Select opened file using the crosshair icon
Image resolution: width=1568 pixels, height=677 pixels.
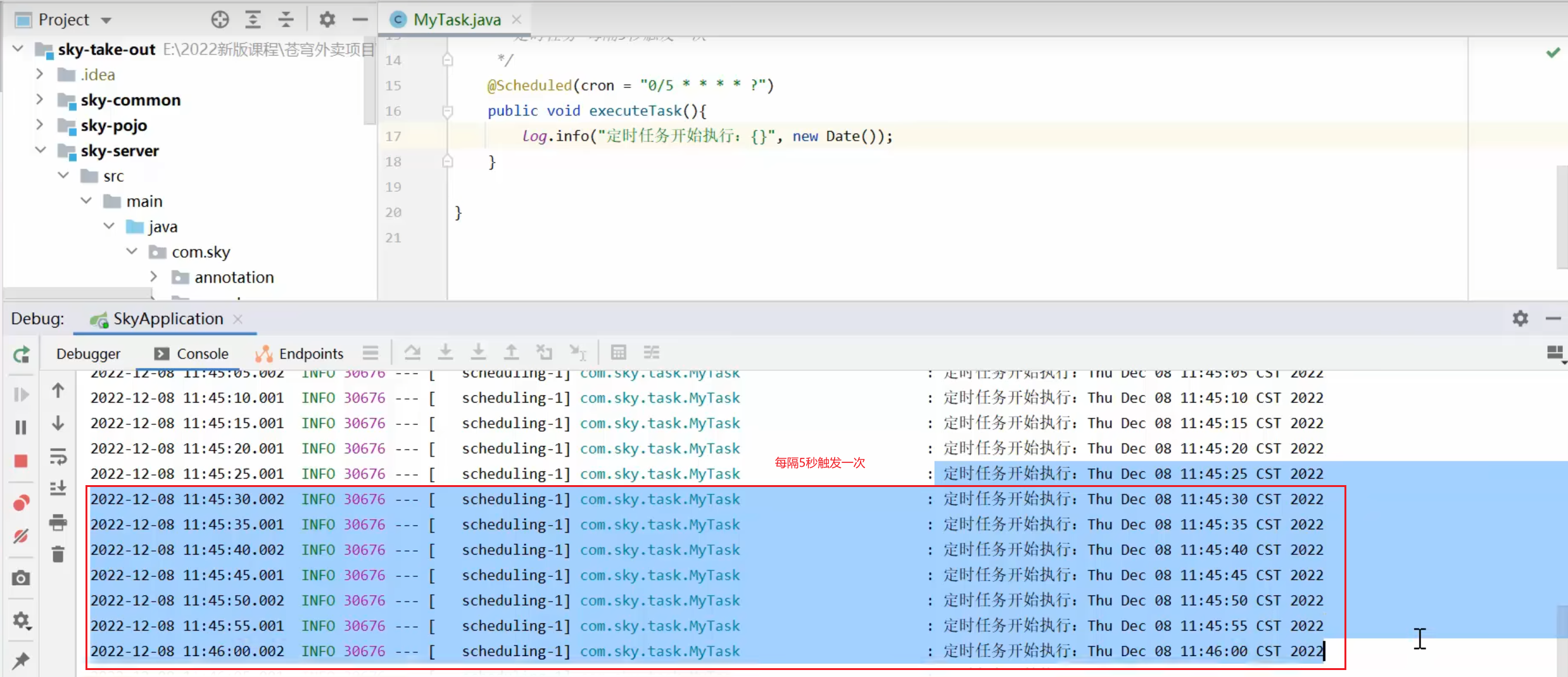pos(220,19)
